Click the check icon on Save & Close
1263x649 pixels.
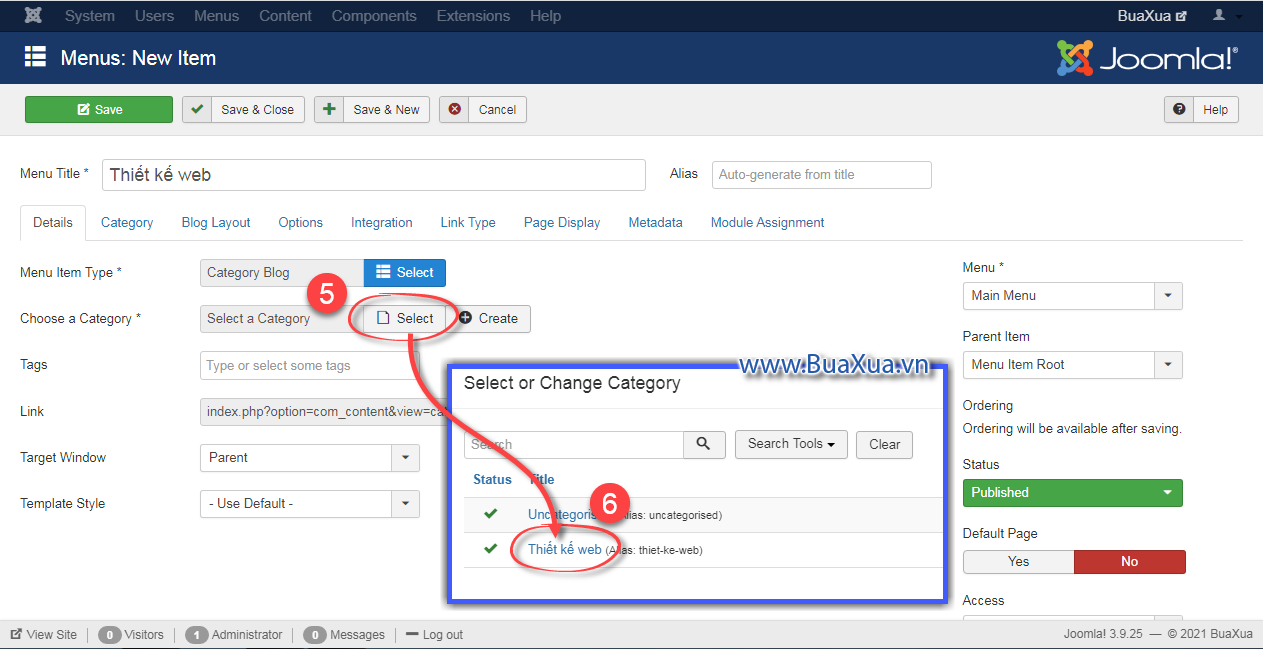pos(197,109)
